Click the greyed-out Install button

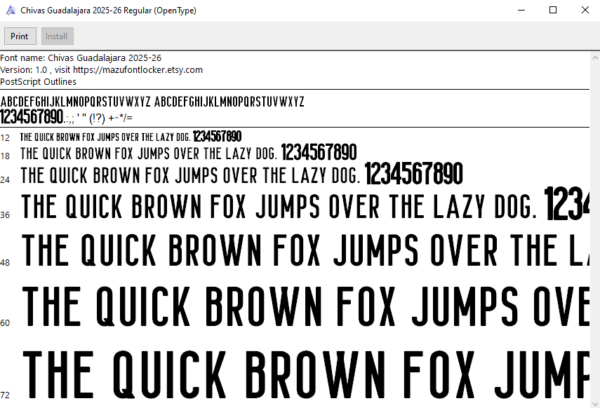[57, 36]
